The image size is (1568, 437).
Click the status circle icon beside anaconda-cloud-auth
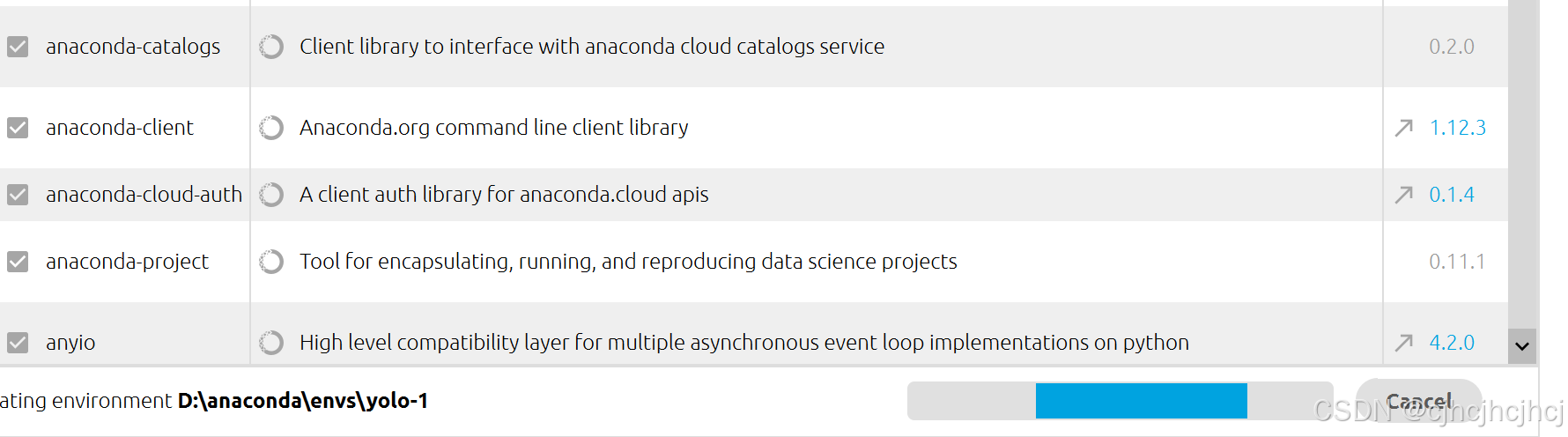click(x=271, y=195)
